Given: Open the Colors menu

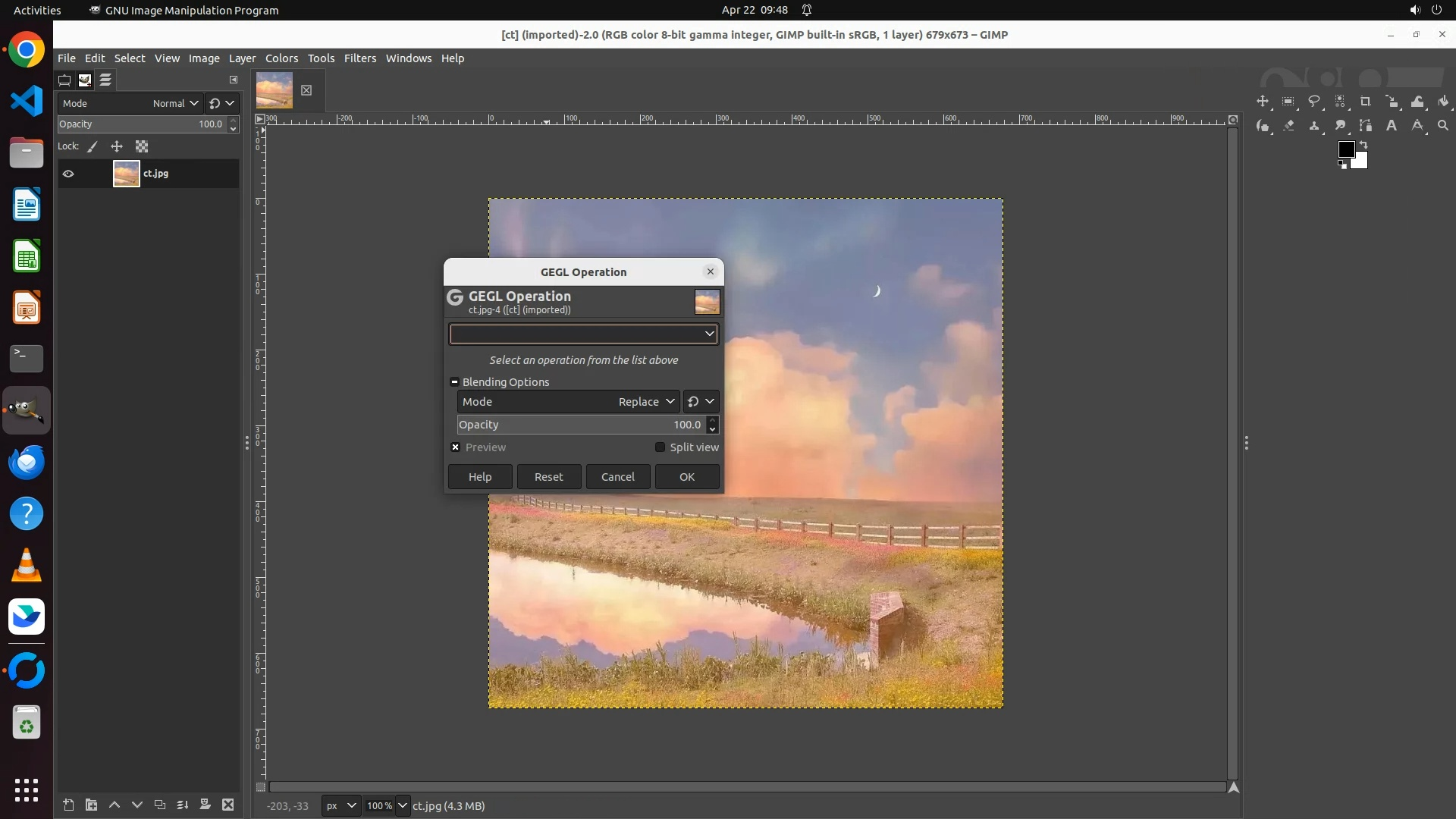Looking at the screenshot, I should tap(281, 58).
